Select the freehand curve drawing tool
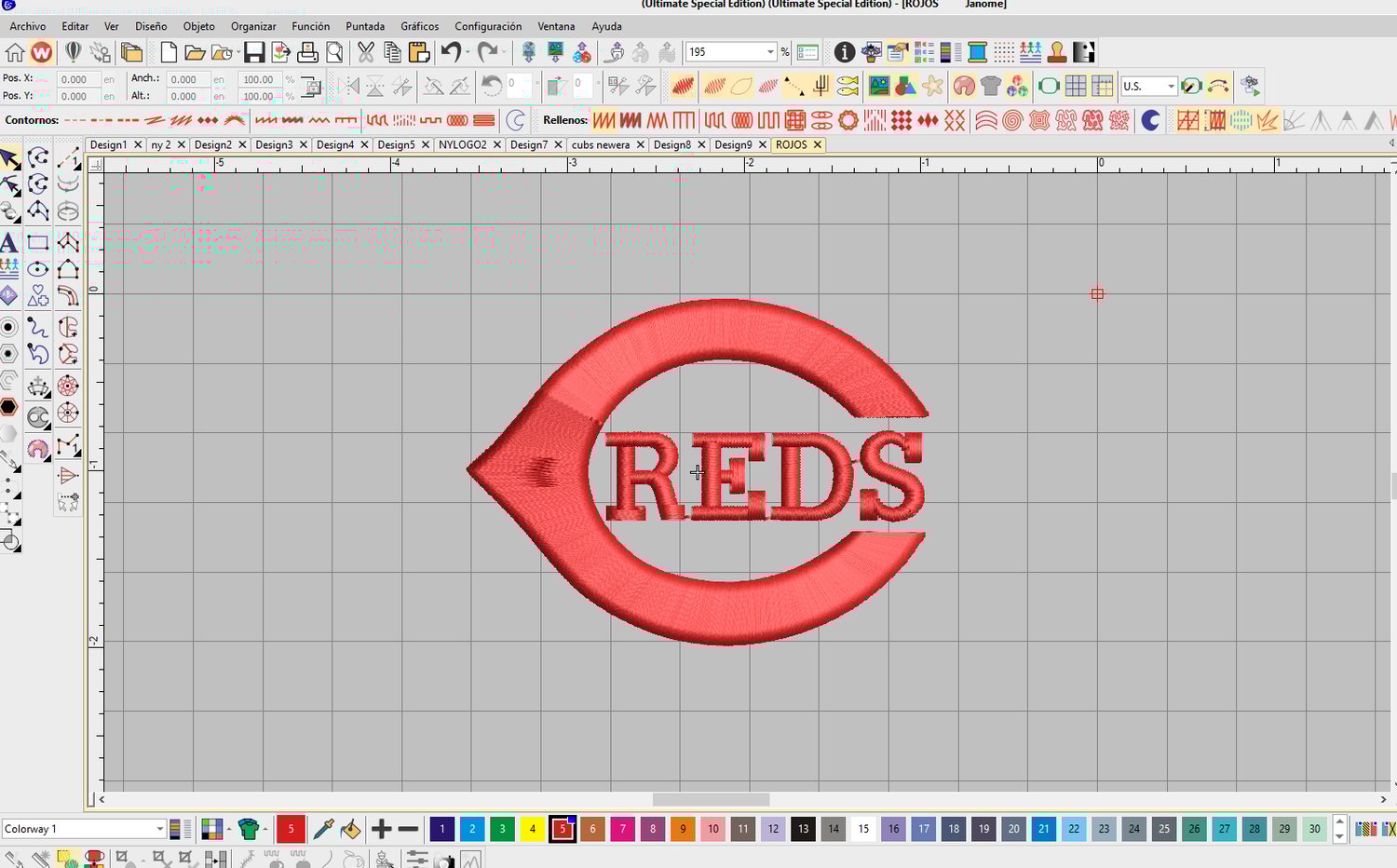Viewport: 1397px width, 868px height. pyautogui.click(x=38, y=327)
